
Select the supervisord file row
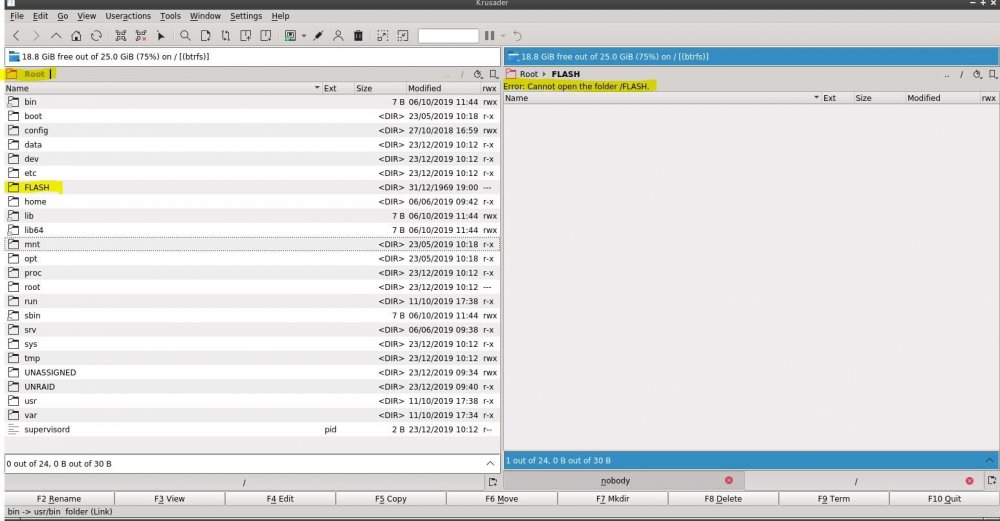[x=252, y=429]
